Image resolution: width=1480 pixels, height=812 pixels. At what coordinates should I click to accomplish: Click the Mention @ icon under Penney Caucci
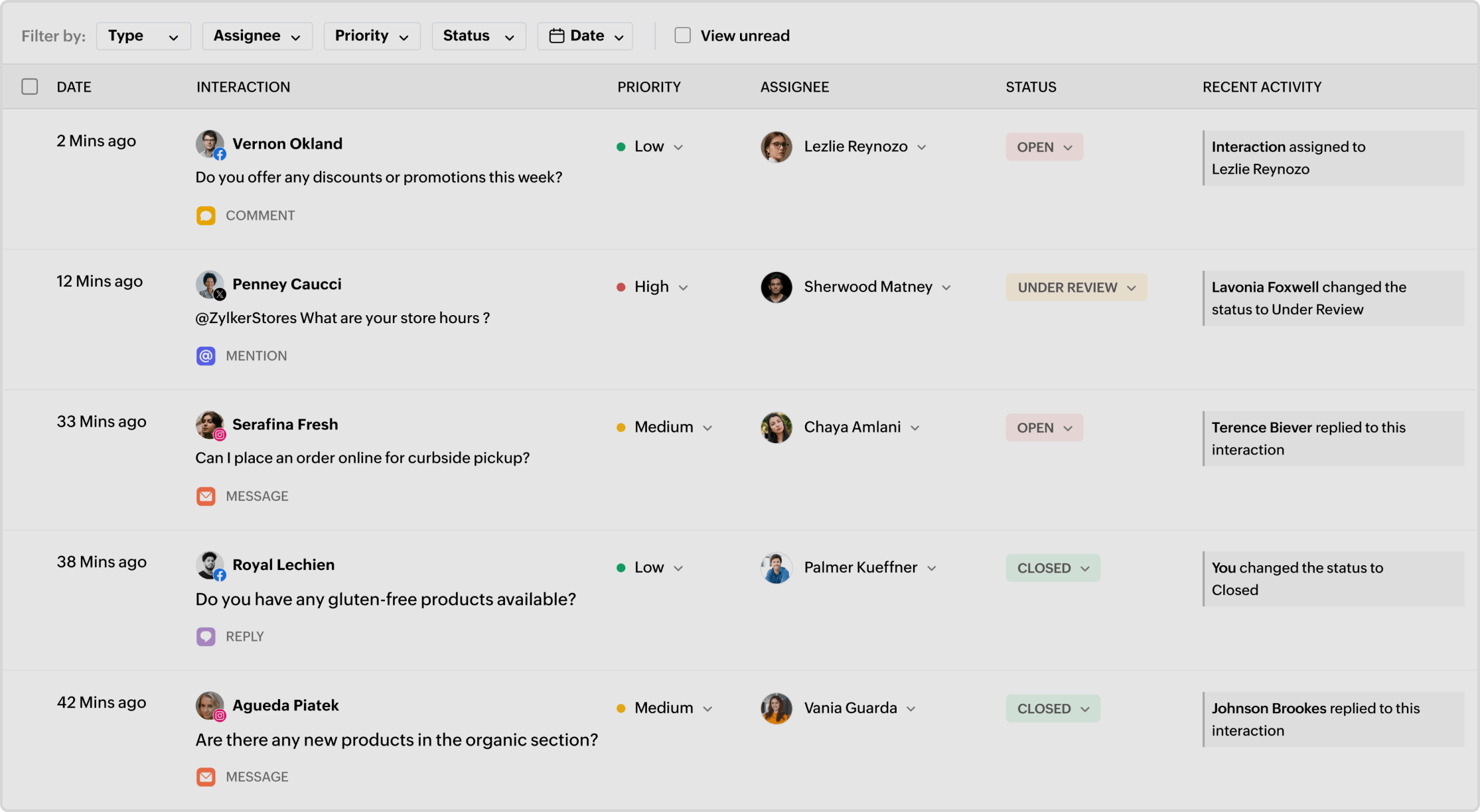[x=206, y=356]
